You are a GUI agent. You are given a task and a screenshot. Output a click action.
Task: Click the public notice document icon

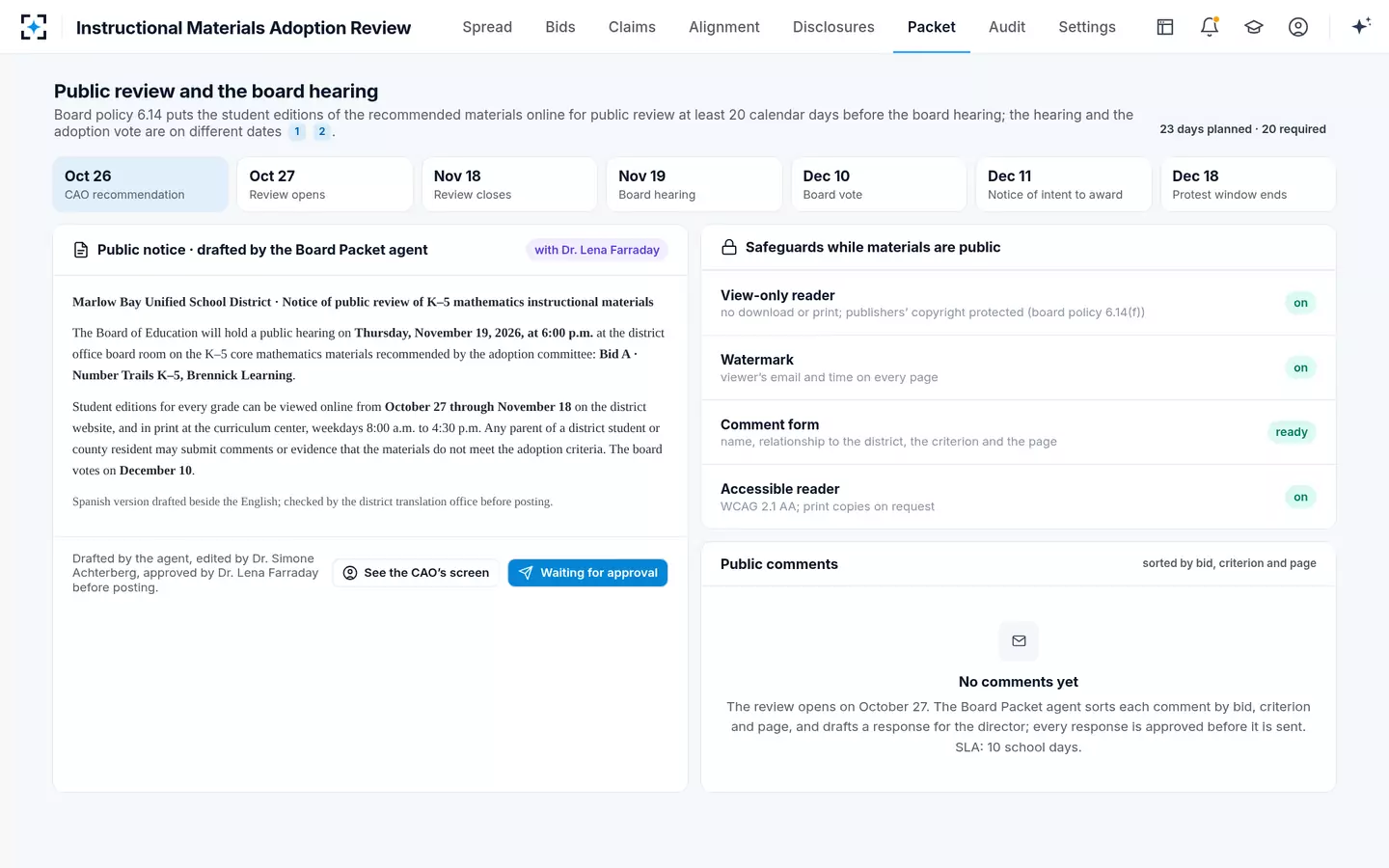pyautogui.click(x=81, y=250)
